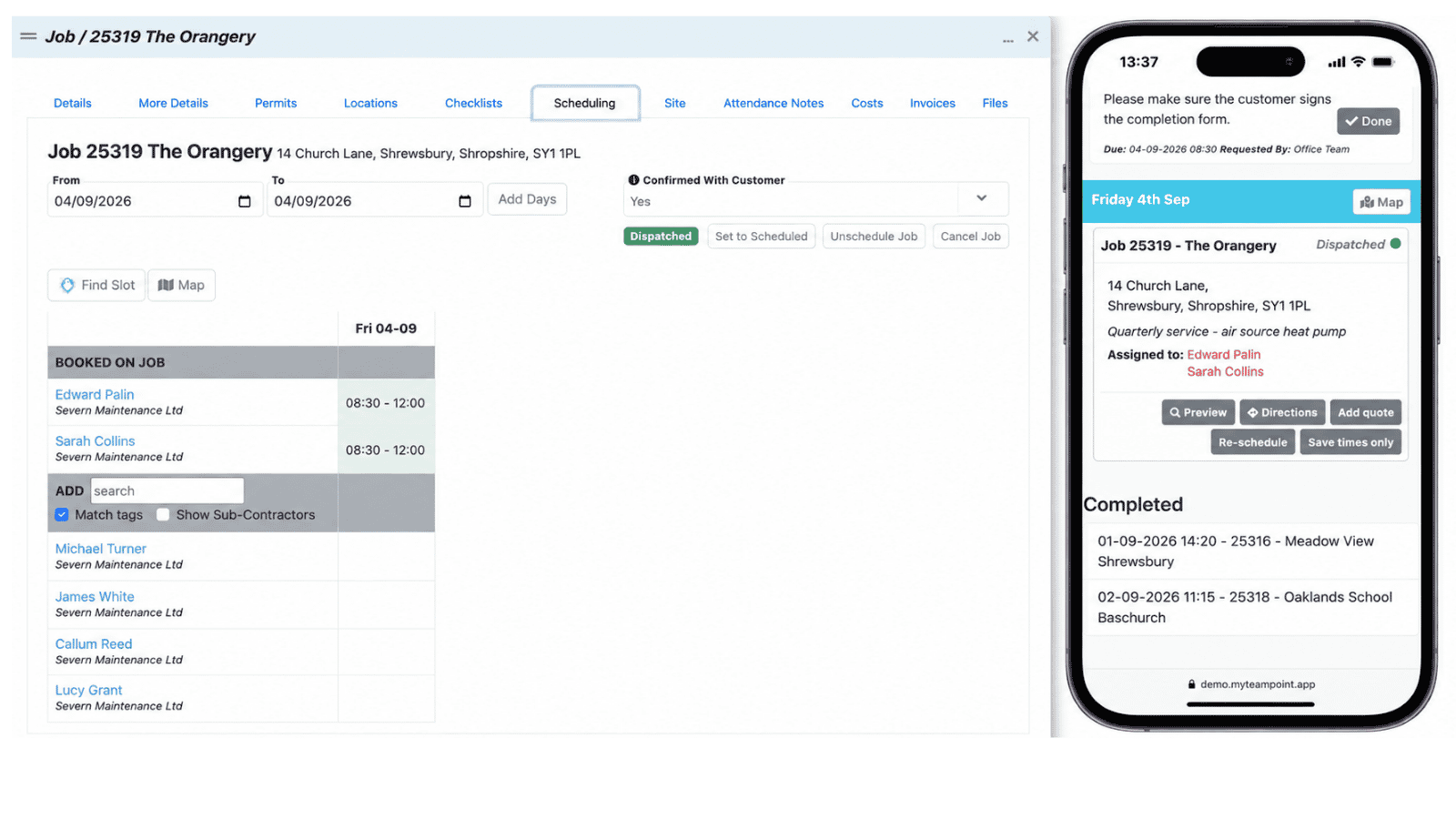
Task: Open the Invoices tab
Action: coord(933,104)
